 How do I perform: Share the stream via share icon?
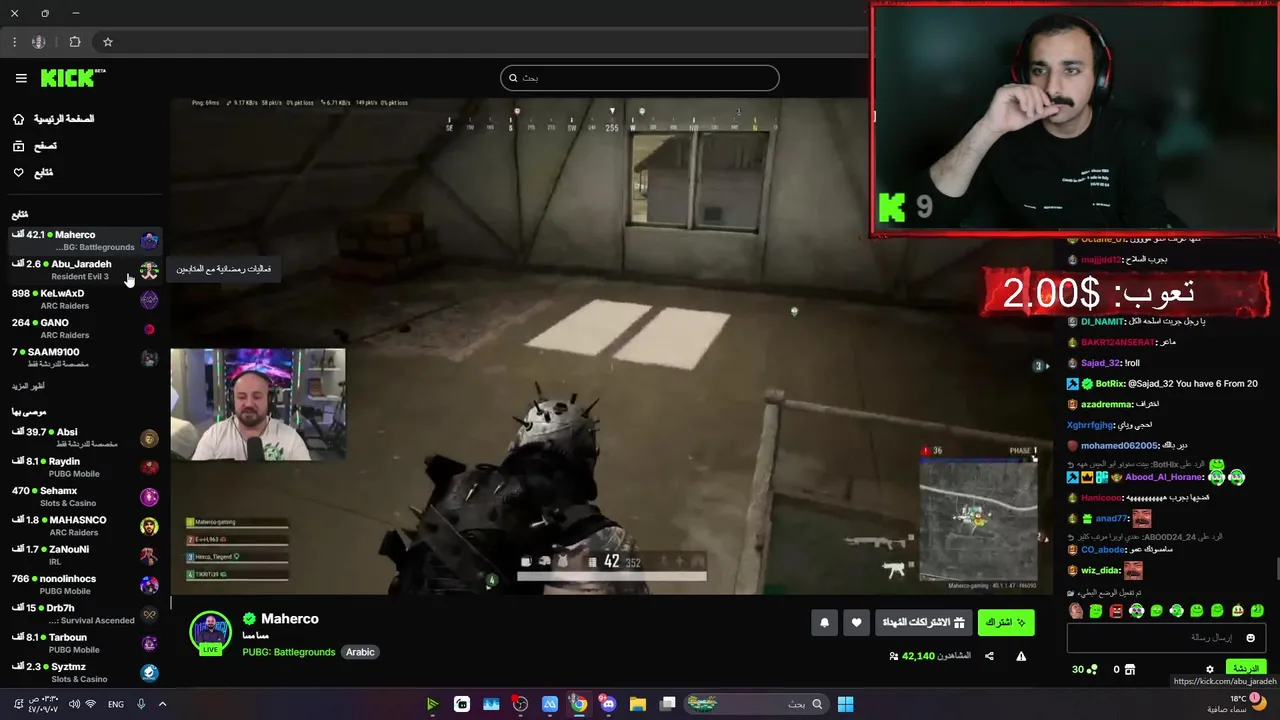coord(989,656)
